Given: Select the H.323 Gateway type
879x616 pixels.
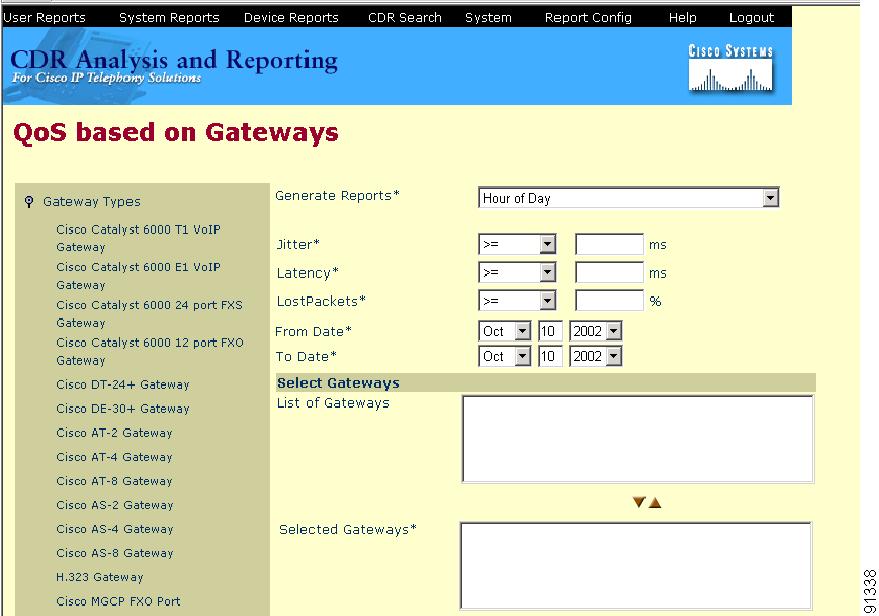Looking at the screenshot, I should [100, 577].
